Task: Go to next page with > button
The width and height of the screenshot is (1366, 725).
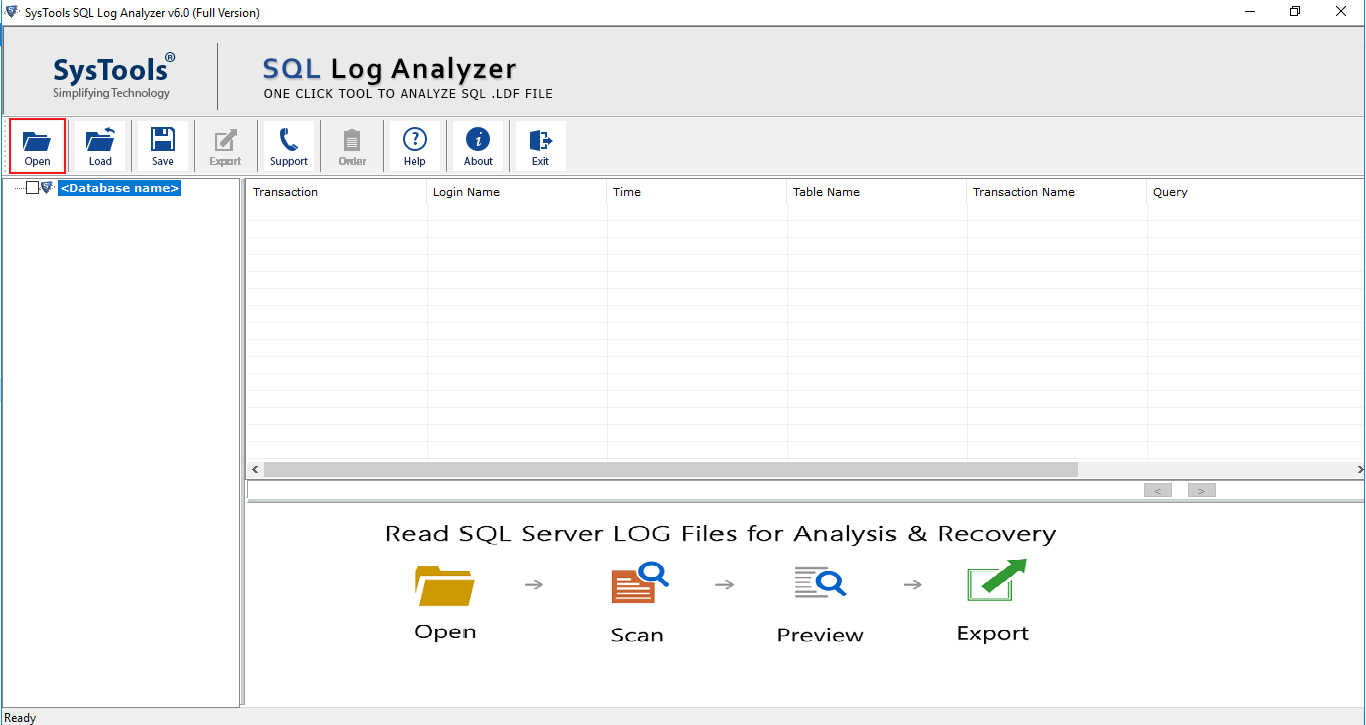Action: click(x=1202, y=490)
